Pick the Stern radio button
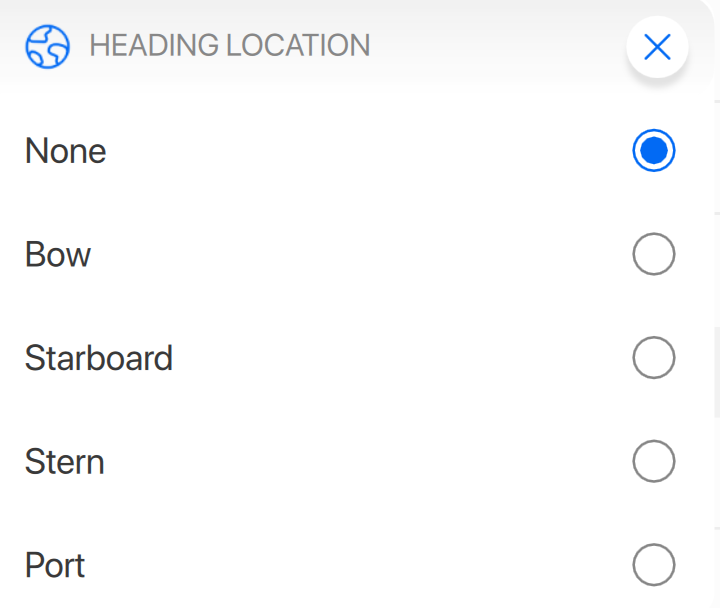 click(x=654, y=461)
